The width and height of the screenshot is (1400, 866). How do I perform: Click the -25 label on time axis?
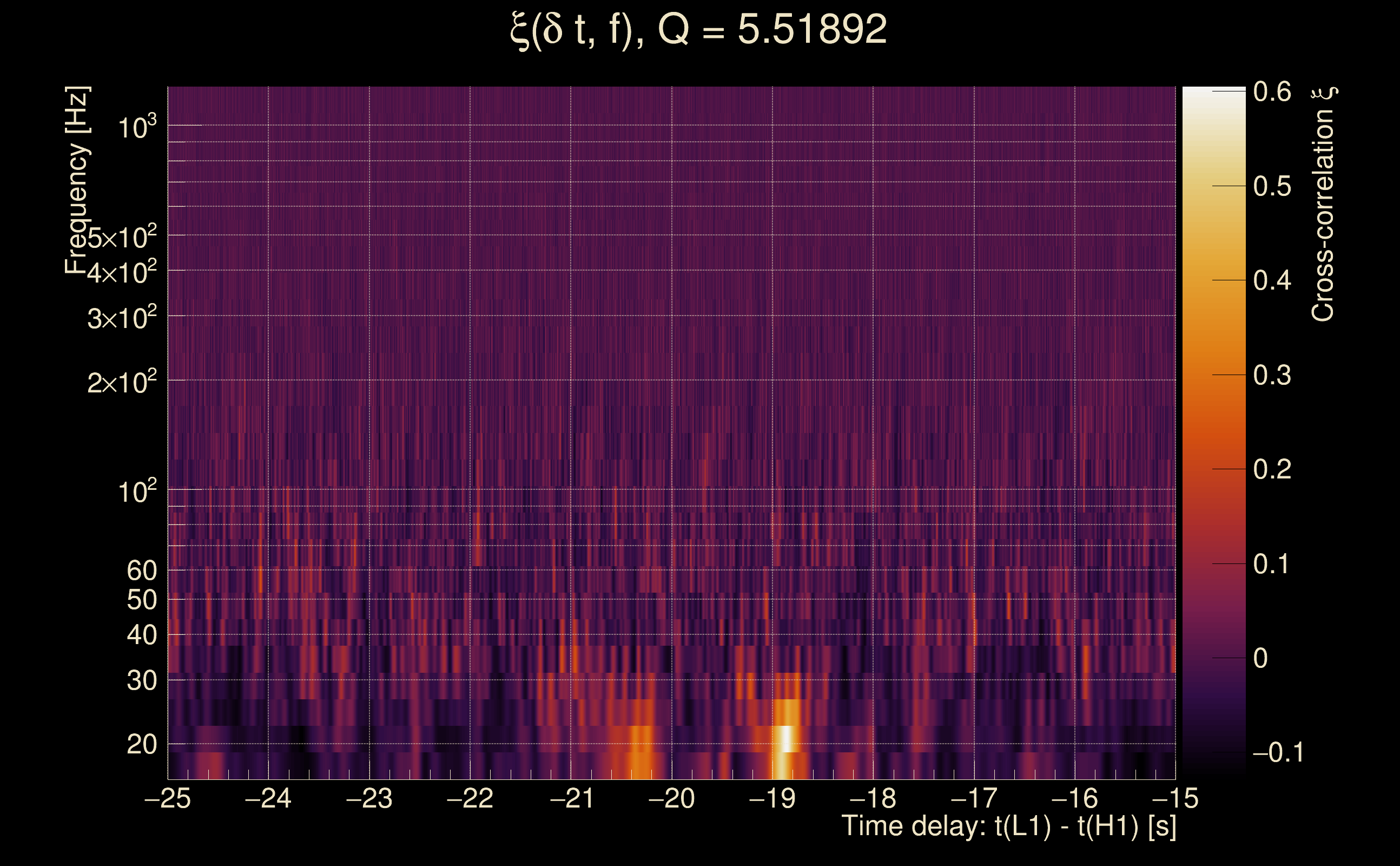(x=167, y=799)
